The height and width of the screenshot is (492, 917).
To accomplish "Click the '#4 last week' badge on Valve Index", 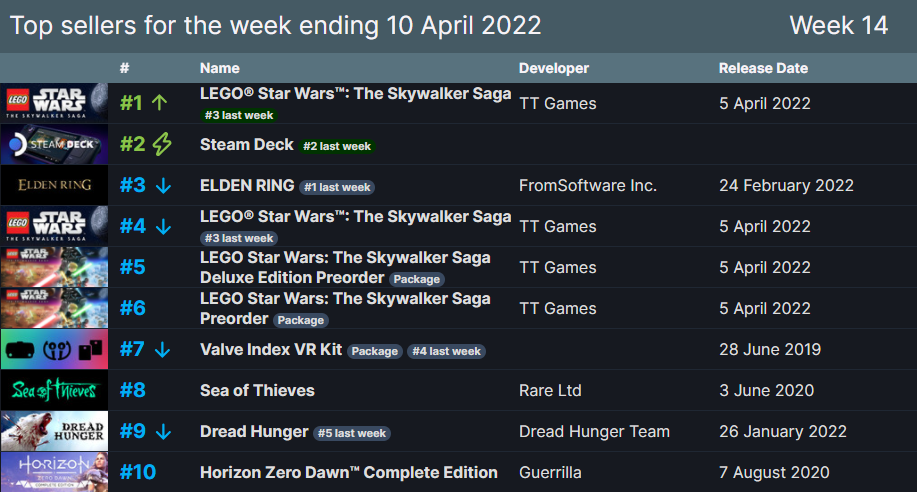I will point(446,351).
